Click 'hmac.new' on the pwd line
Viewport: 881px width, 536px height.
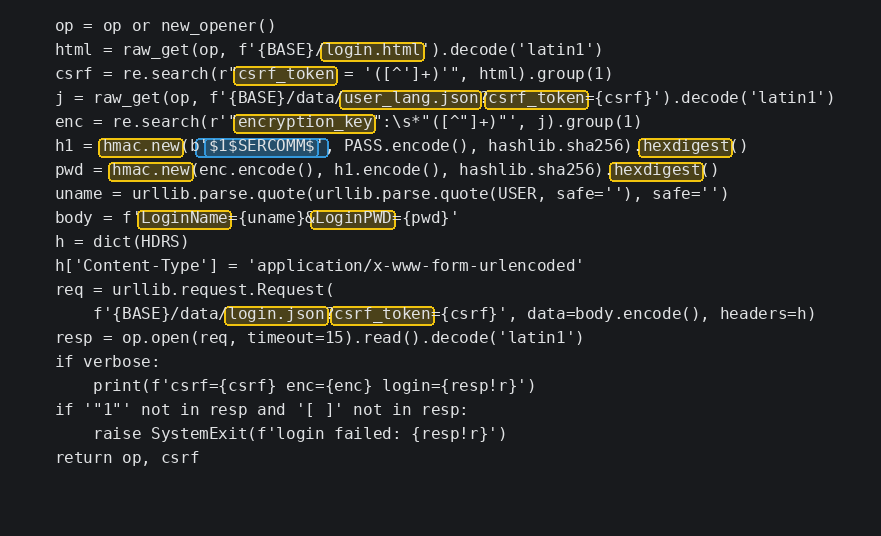(151, 171)
